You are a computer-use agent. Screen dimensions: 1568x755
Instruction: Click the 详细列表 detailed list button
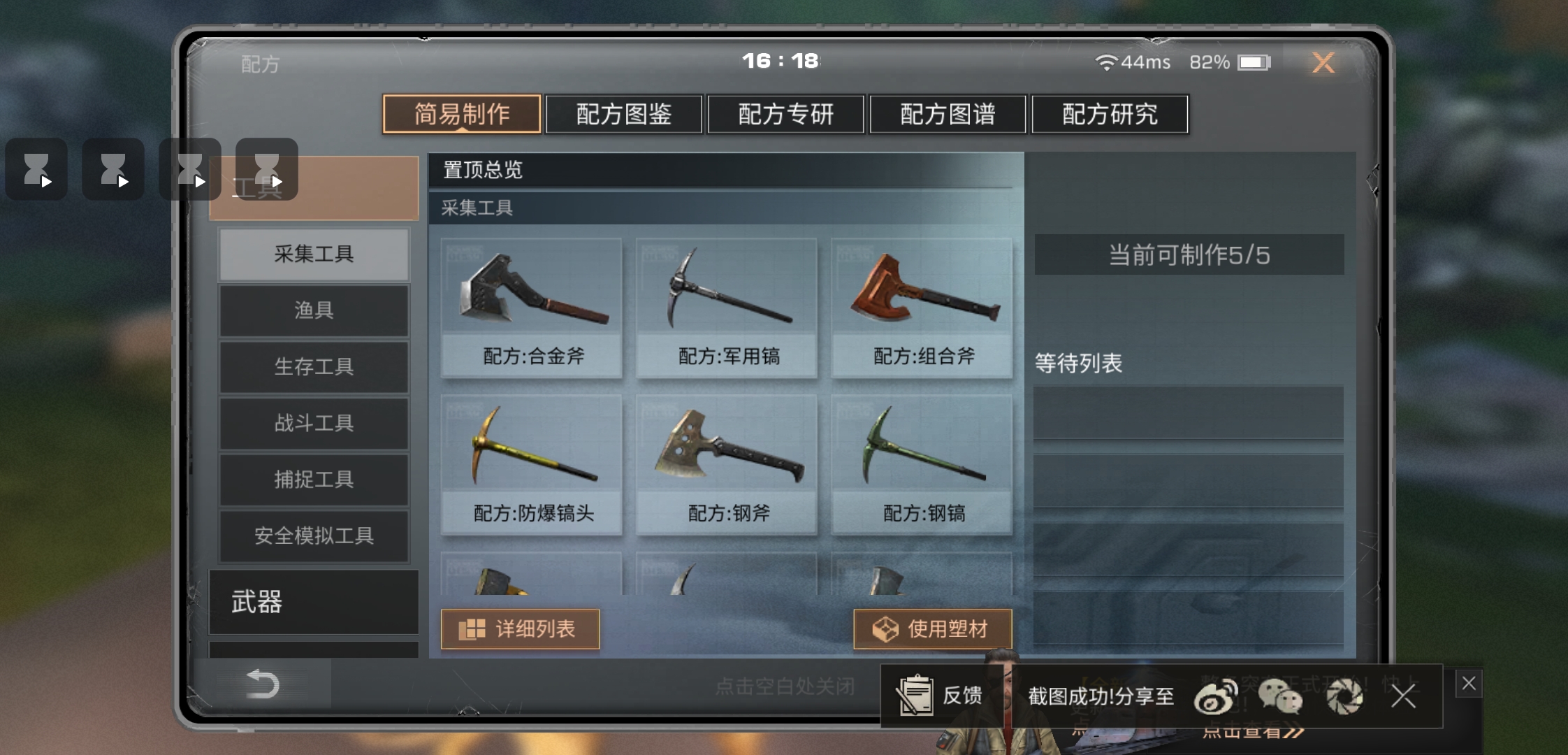[520, 629]
